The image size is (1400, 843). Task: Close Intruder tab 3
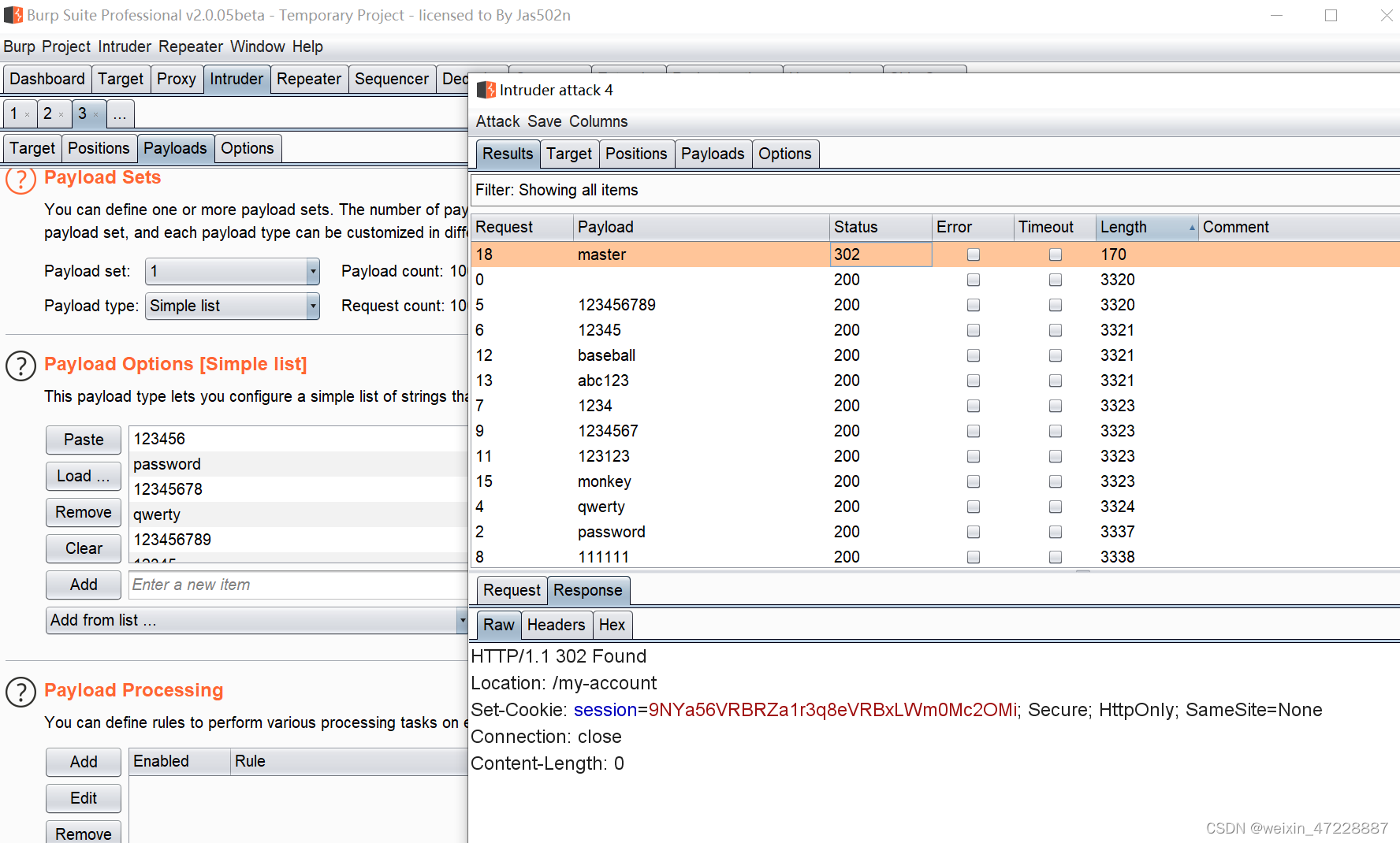pos(96,115)
